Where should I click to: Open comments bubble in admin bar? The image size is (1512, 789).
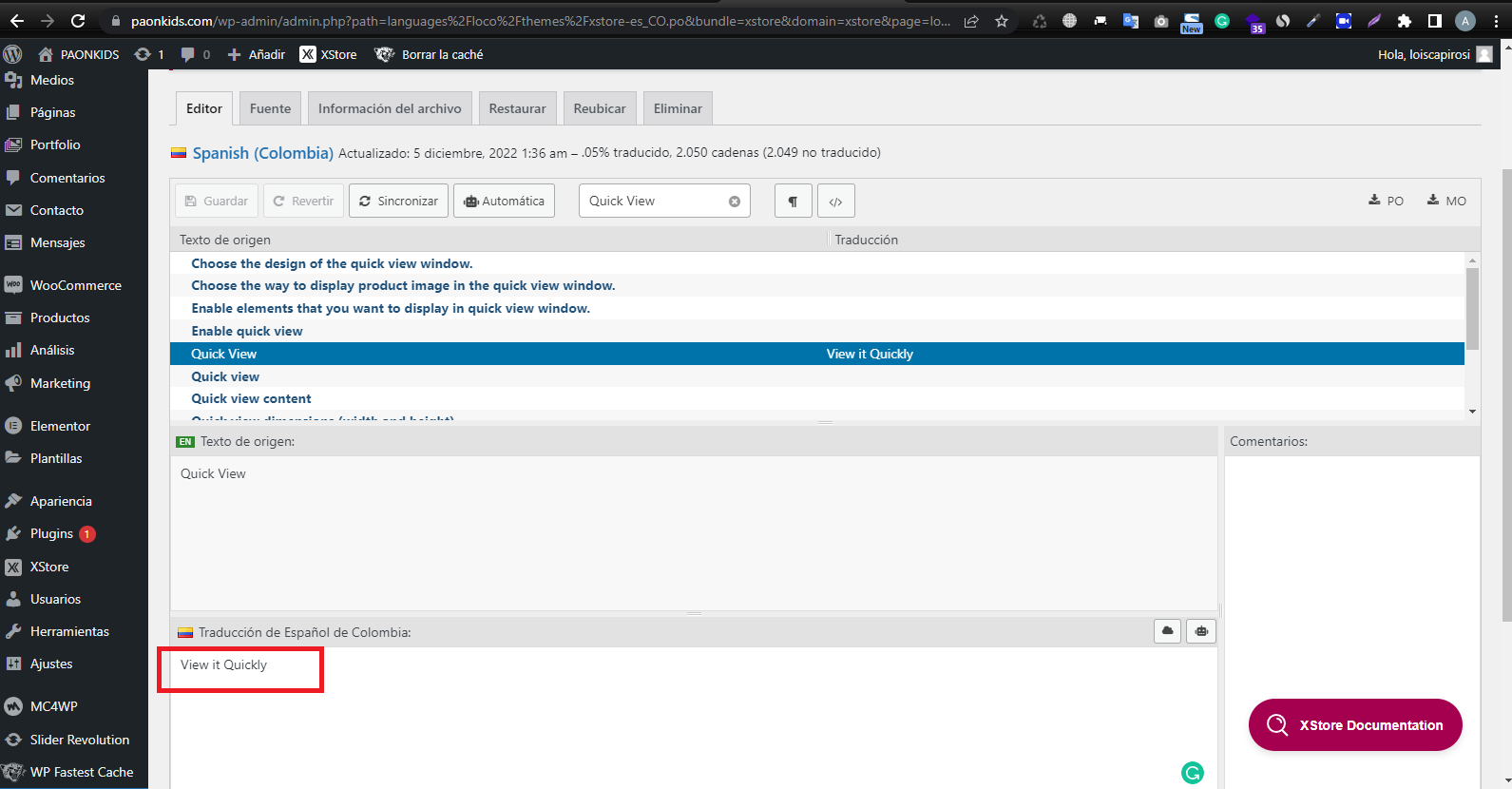tap(196, 54)
